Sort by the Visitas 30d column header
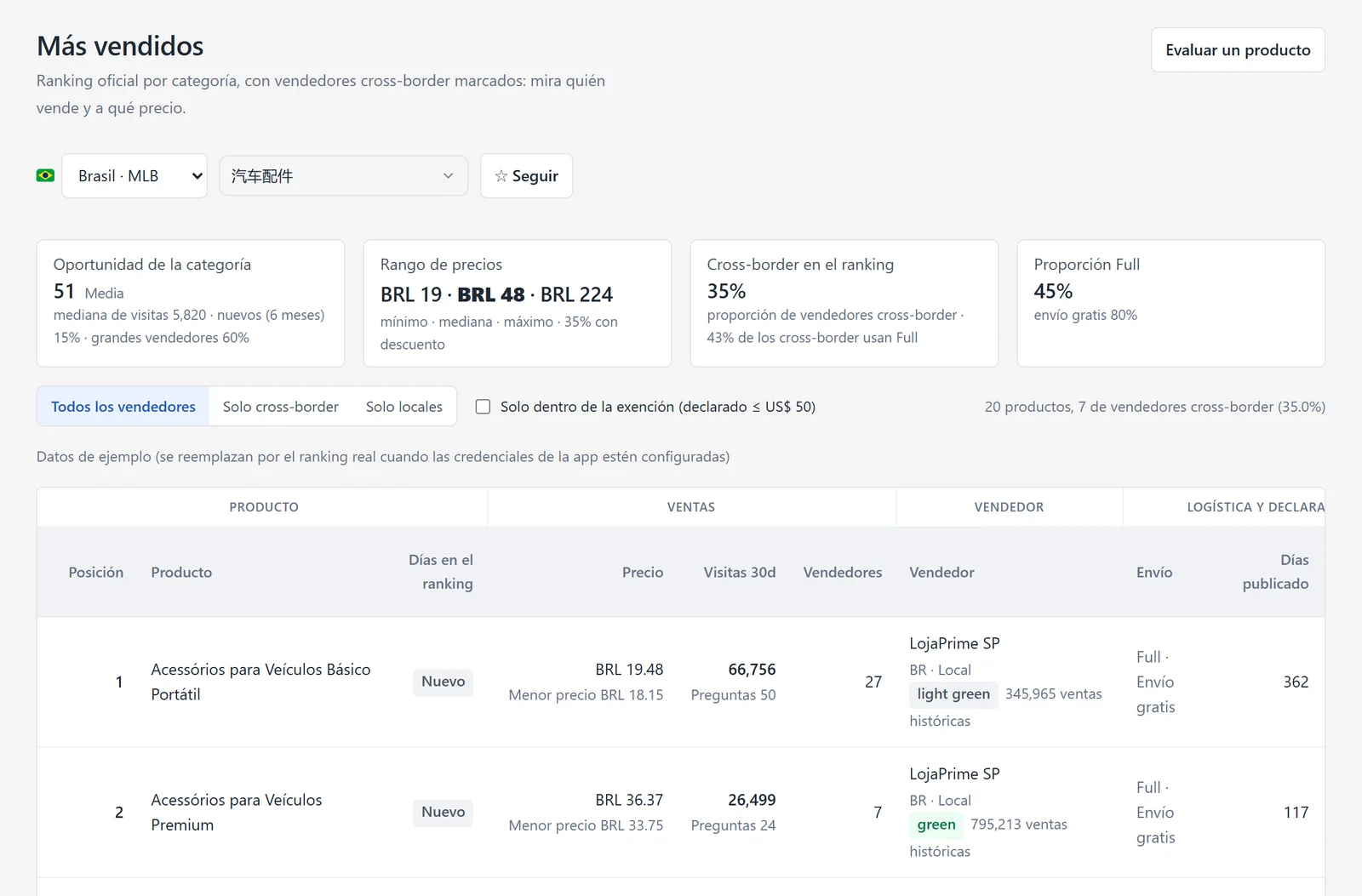Viewport: 1362px width, 896px height. coord(739,572)
